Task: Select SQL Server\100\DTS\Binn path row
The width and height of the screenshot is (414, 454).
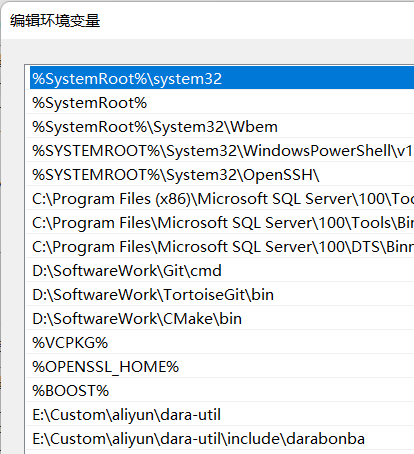Action: coord(220,246)
